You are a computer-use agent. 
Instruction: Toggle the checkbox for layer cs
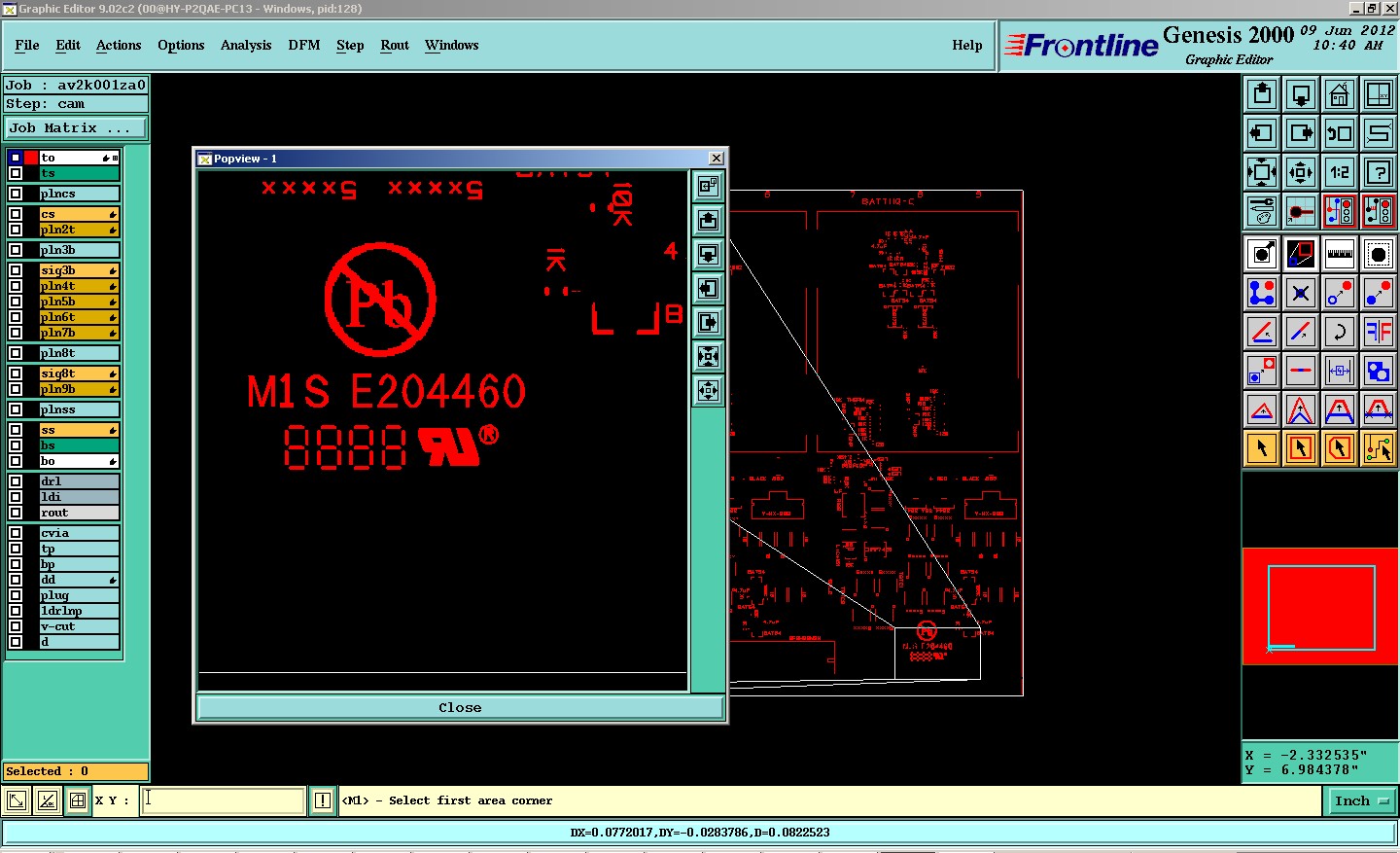[16, 214]
